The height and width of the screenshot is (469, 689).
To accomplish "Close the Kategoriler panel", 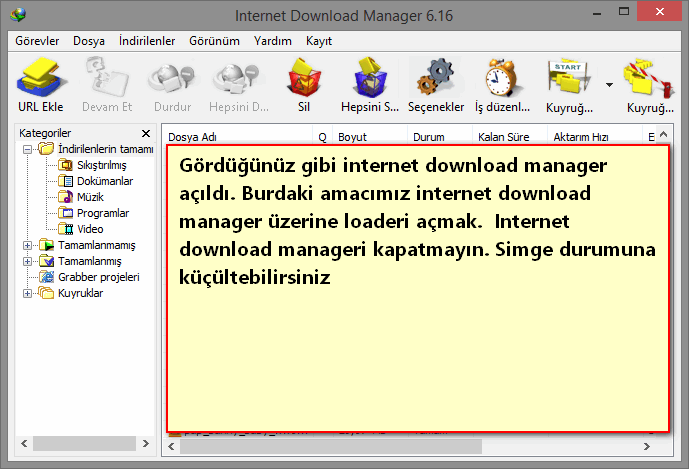I will 146,133.
